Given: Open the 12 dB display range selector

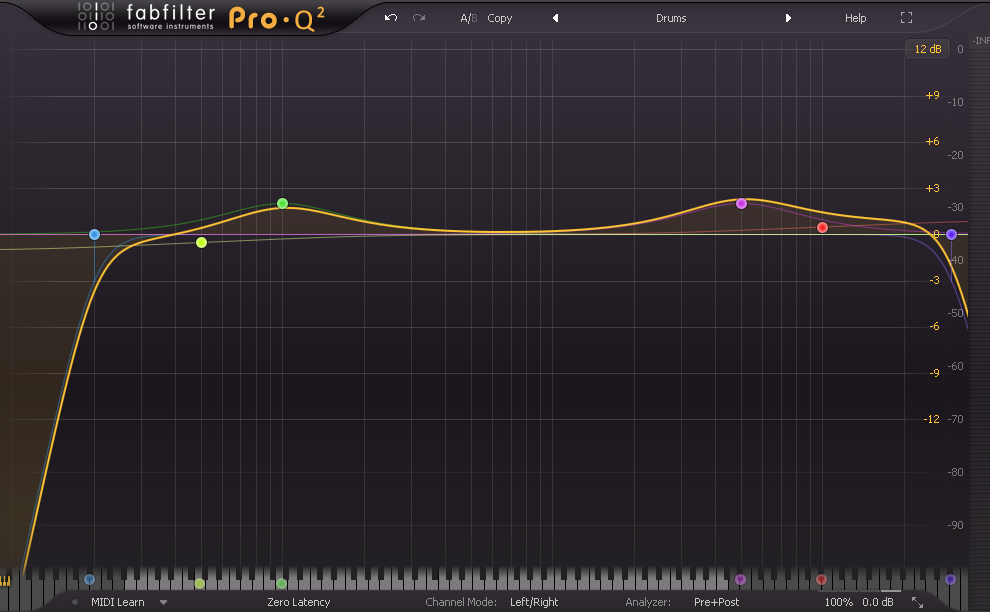Looking at the screenshot, I should pos(927,49).
